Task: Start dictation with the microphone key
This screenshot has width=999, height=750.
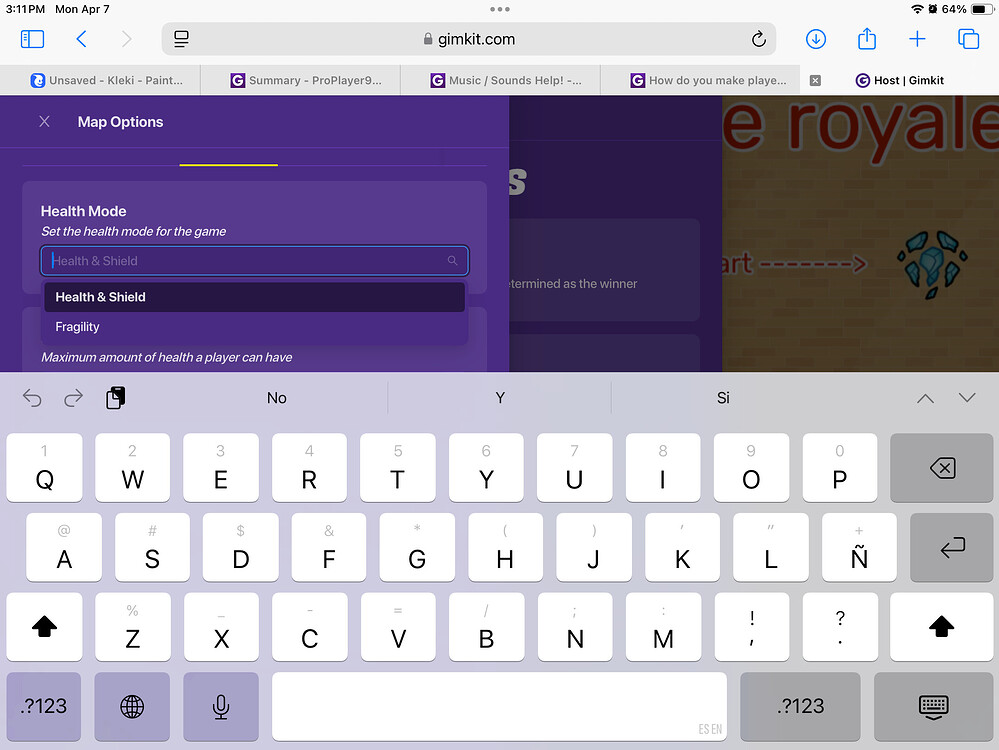Action: 220,707
